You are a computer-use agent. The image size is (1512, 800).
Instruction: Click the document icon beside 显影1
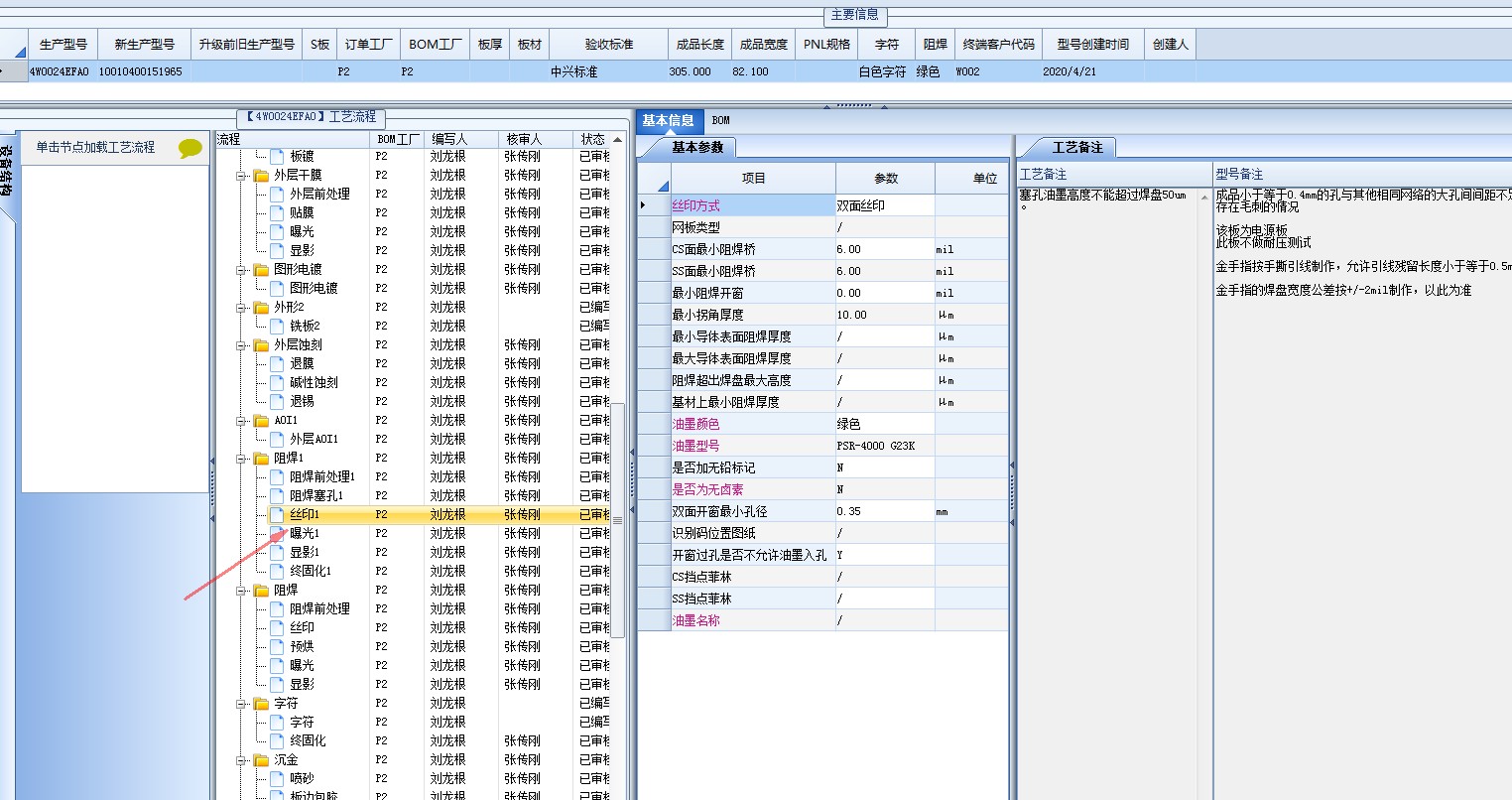[x=278, y=552]
